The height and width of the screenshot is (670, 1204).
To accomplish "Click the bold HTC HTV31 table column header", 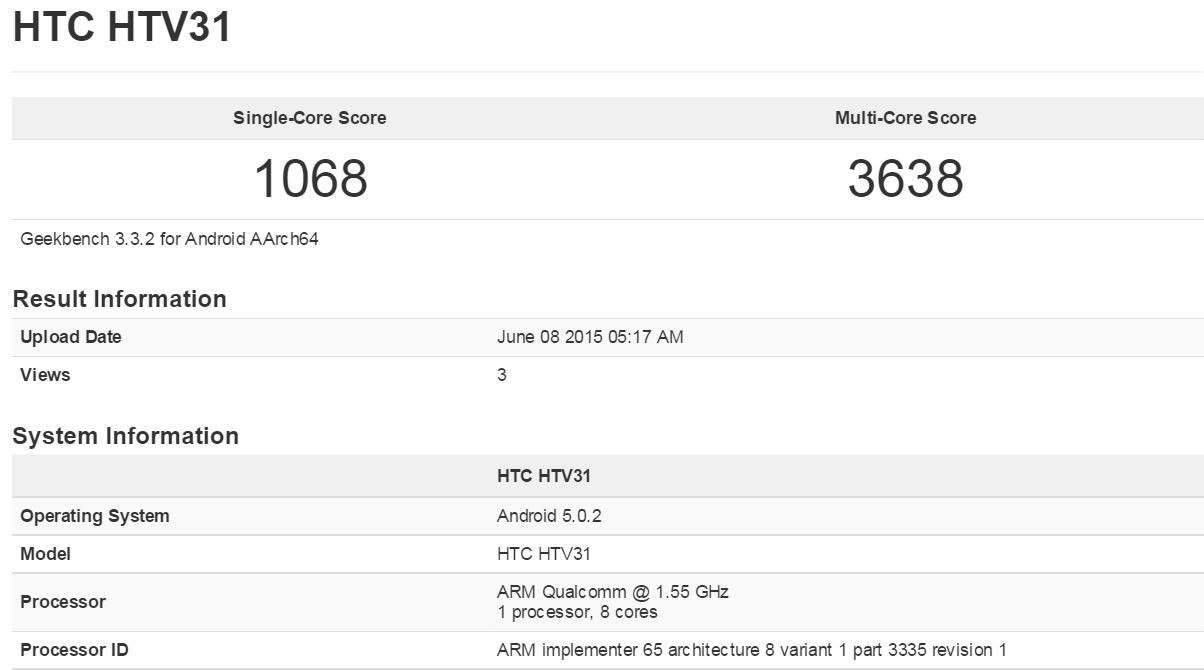I will (x=544, y=477).
